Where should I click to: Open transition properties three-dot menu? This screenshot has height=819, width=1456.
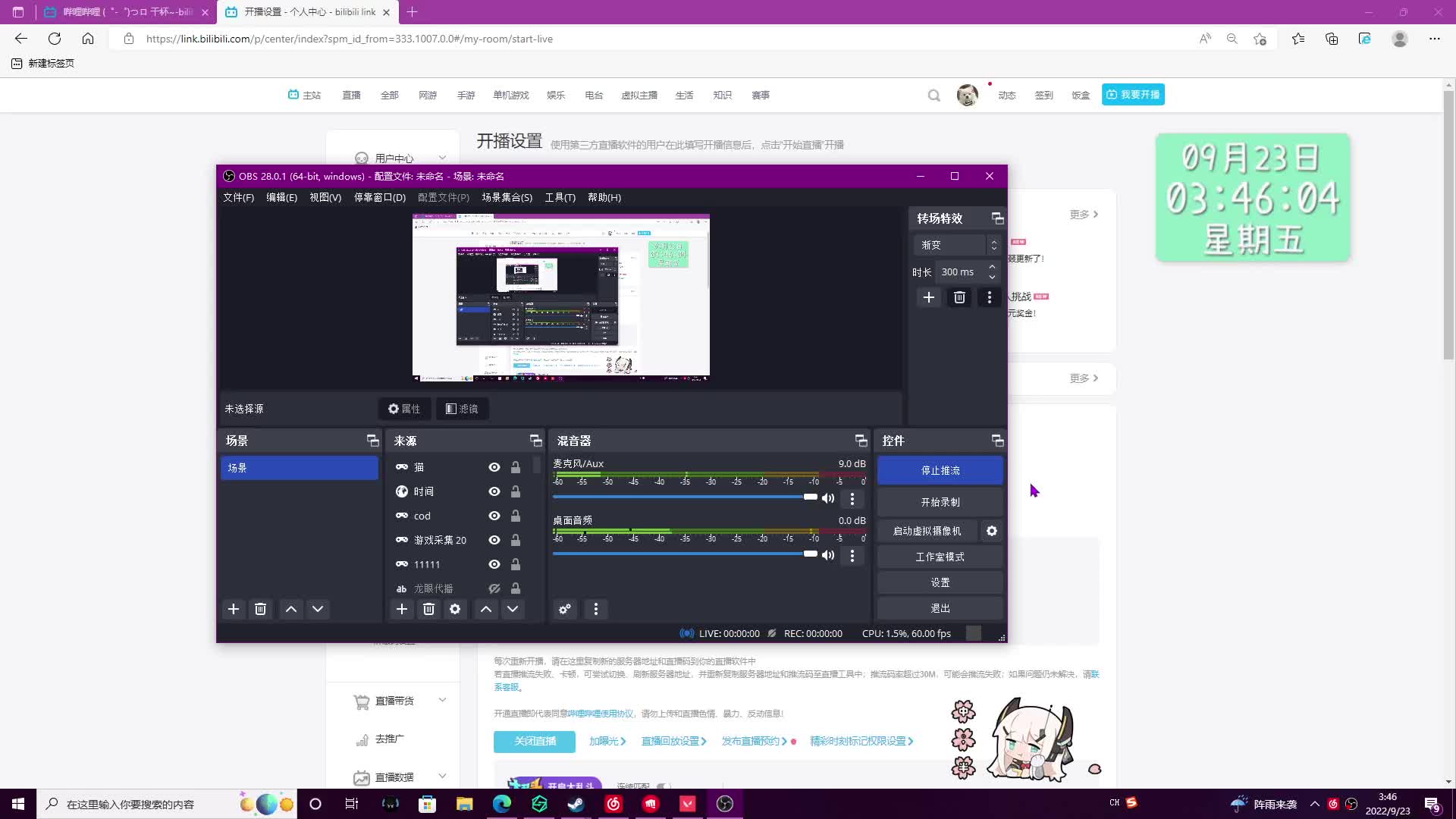[x=989, y=297]
